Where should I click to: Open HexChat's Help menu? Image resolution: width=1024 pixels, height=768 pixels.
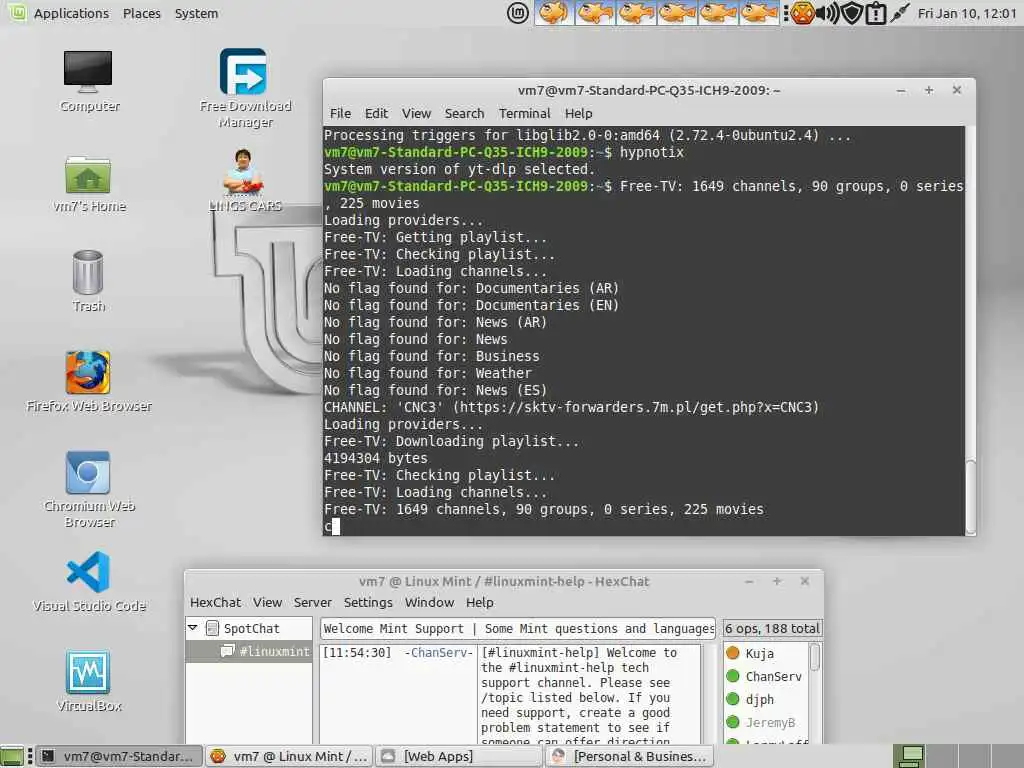(x=479, y=602)
